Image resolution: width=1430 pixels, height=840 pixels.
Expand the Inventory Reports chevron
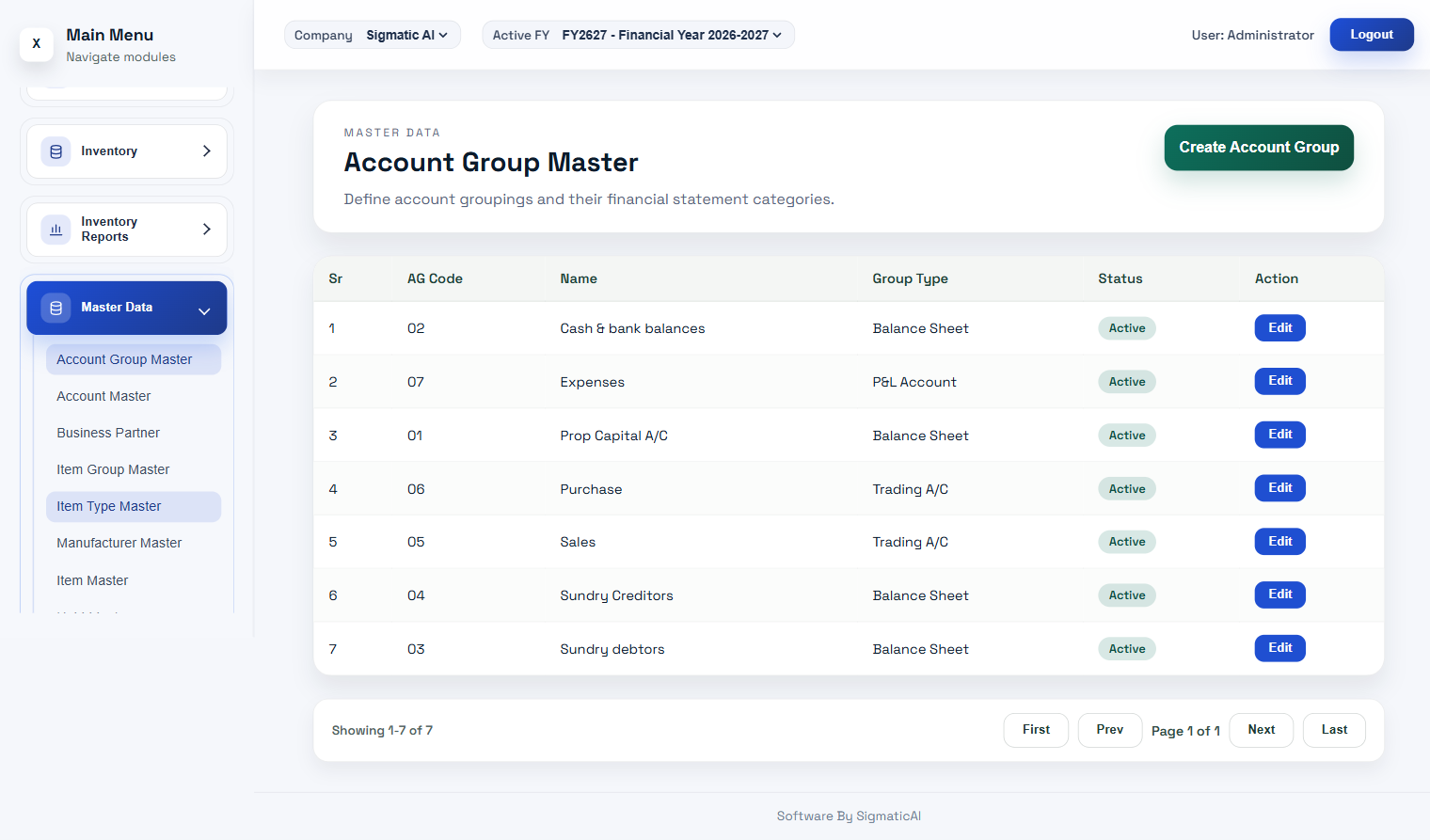coord(207,230)
